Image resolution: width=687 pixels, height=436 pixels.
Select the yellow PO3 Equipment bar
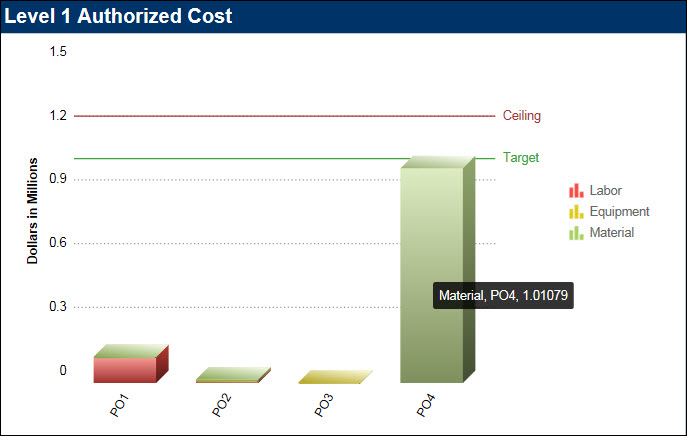(x=332, y=378)
